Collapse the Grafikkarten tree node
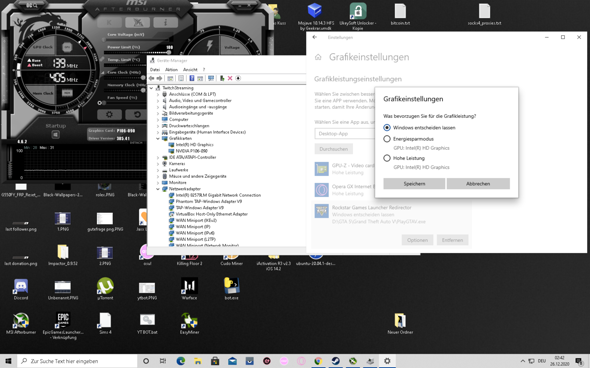Screen dimensions: 590x368 pos(158,138)
